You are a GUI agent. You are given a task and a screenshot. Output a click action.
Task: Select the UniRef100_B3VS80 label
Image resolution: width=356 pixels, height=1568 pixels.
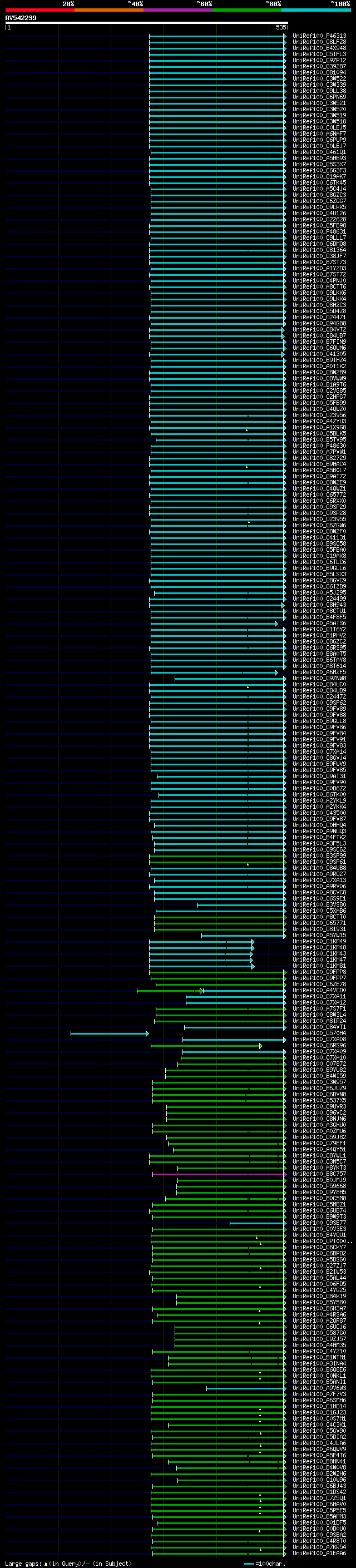319,904
